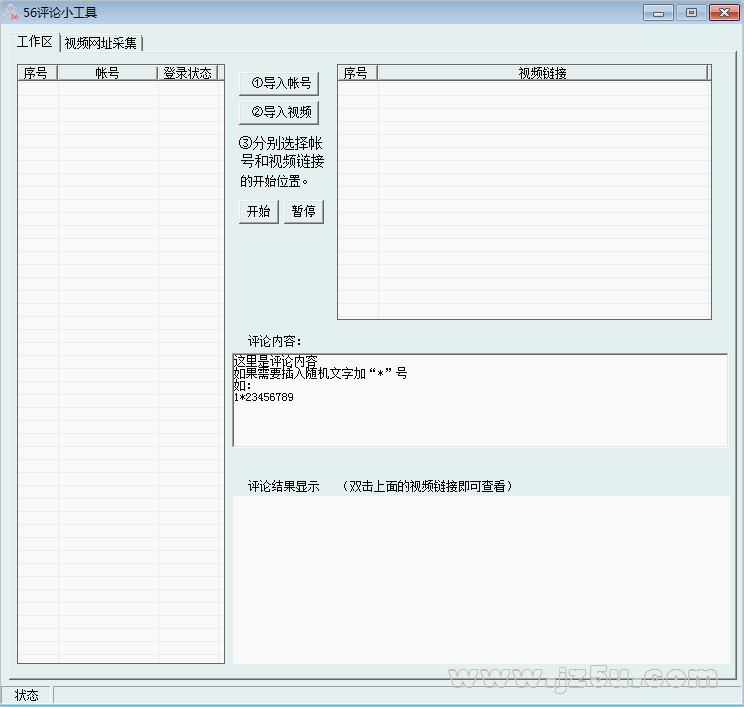Click the ①导入帐号 button
The width and height of the screenshot is (744, 707).
279,84
